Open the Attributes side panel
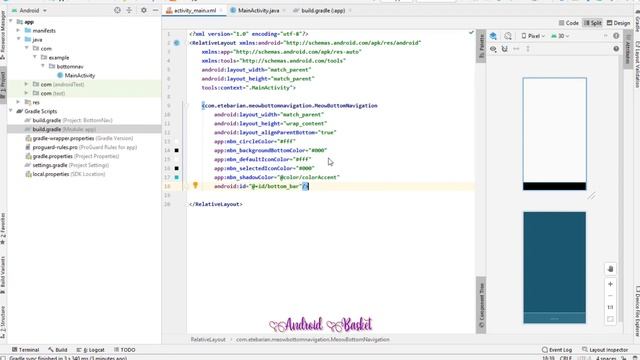The image size is (640, 360). [628, 48]
